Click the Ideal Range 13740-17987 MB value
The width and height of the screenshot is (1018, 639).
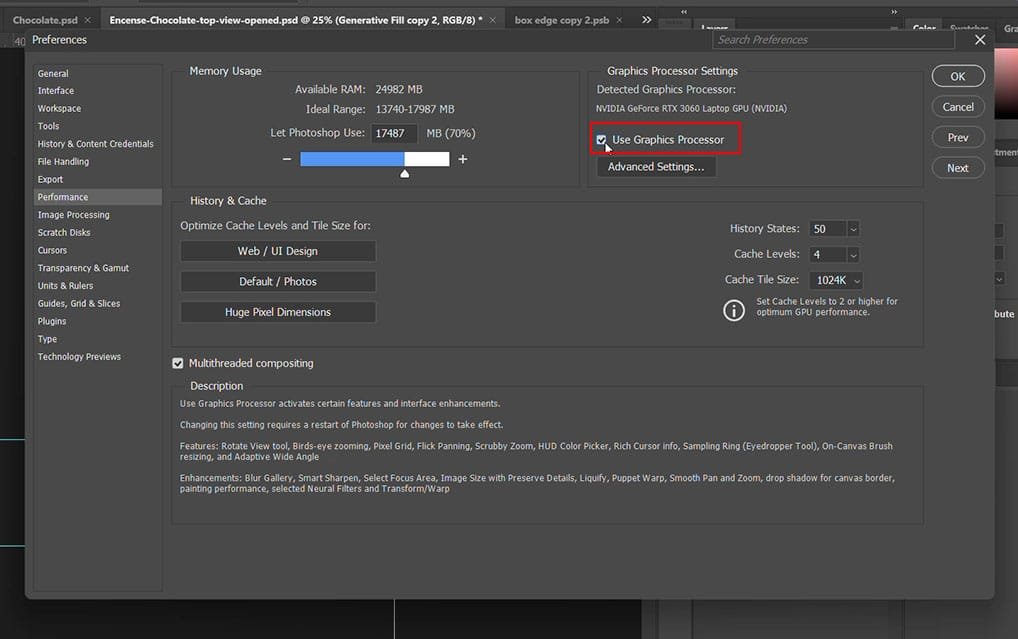415,109
